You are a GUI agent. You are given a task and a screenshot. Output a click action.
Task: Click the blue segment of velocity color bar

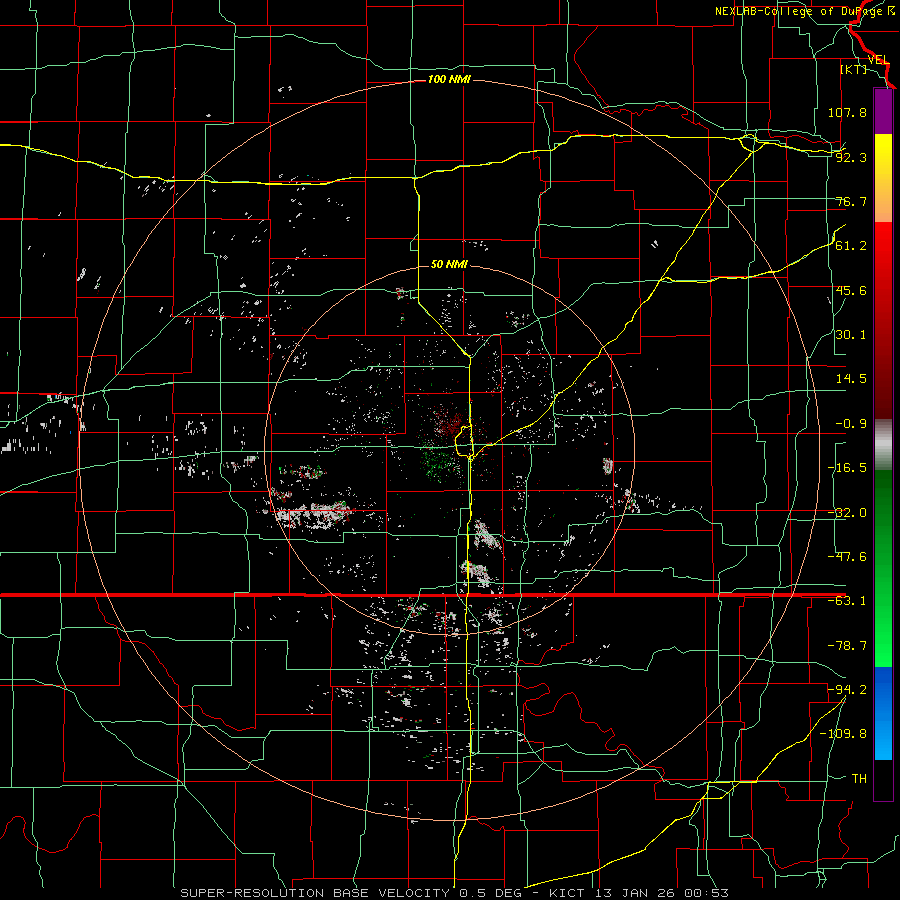click(x=883, y=713)
